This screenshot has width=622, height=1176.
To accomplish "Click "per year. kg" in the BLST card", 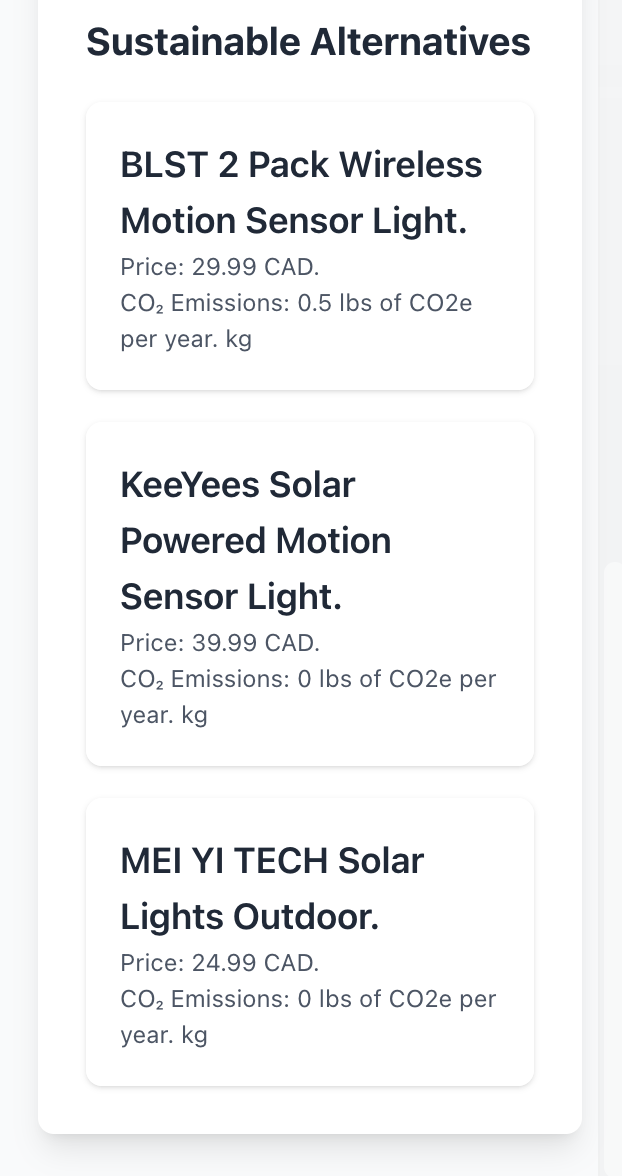I will [186, 339].
